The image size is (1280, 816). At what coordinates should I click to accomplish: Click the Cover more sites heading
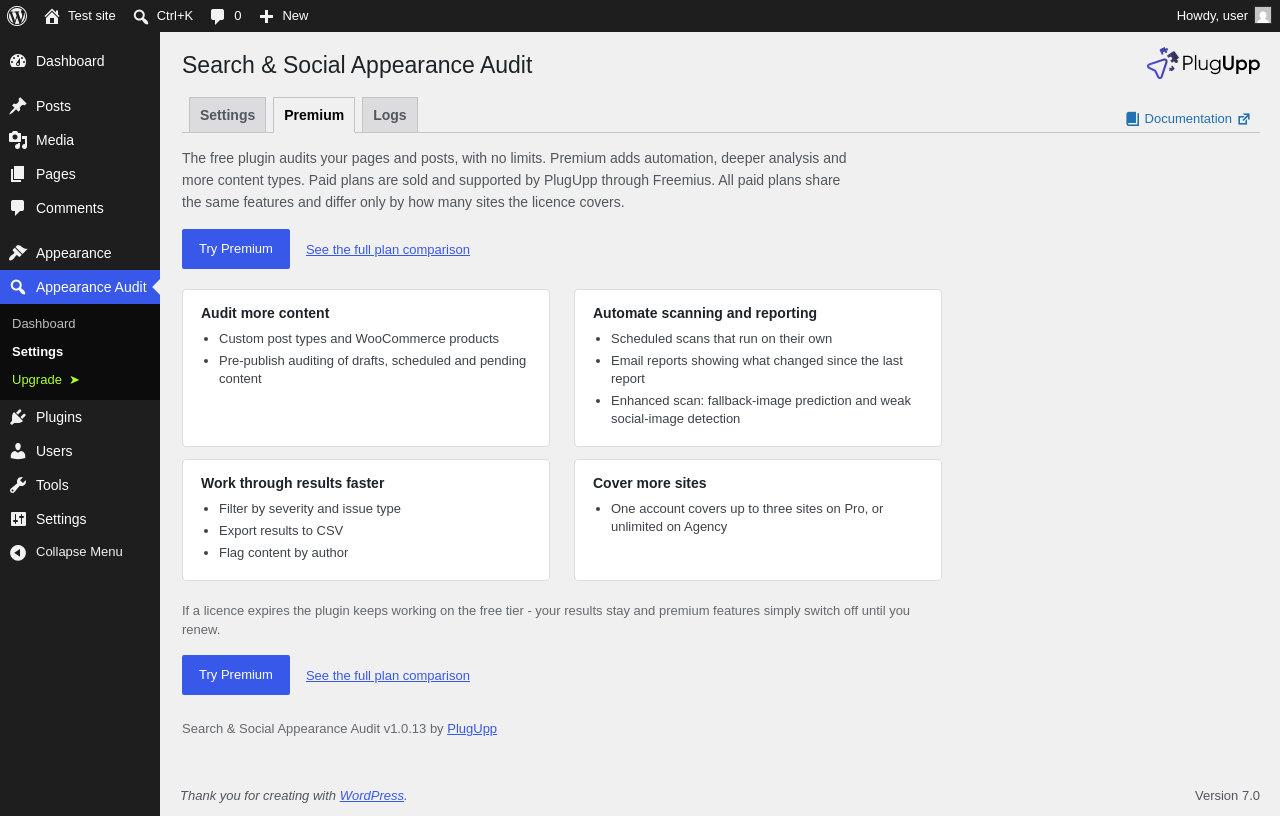pyautogui.click(x=650, y=483)
